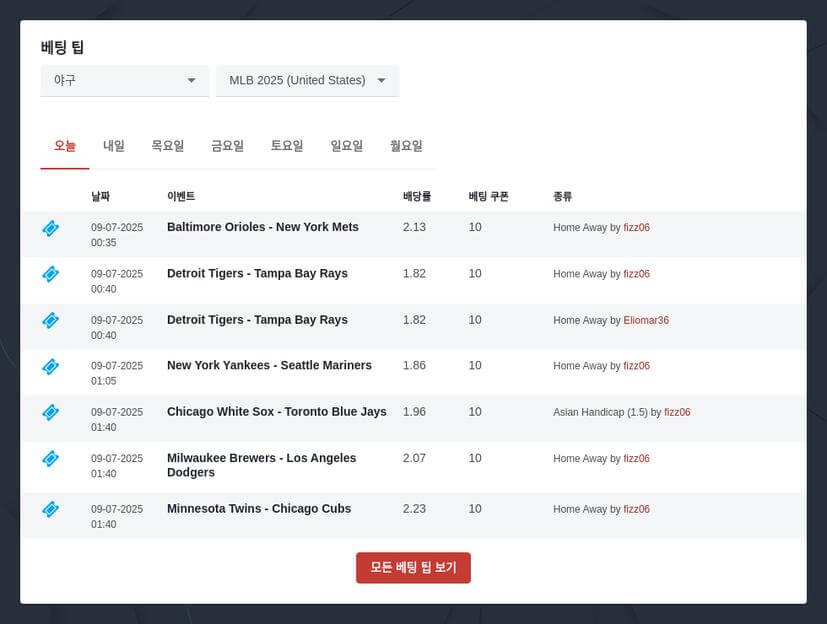The height and width of the screenshot is (624, 827).
Task: Click the 1.86 odds value
Action: pyautogui.click(x=414, y=365)
